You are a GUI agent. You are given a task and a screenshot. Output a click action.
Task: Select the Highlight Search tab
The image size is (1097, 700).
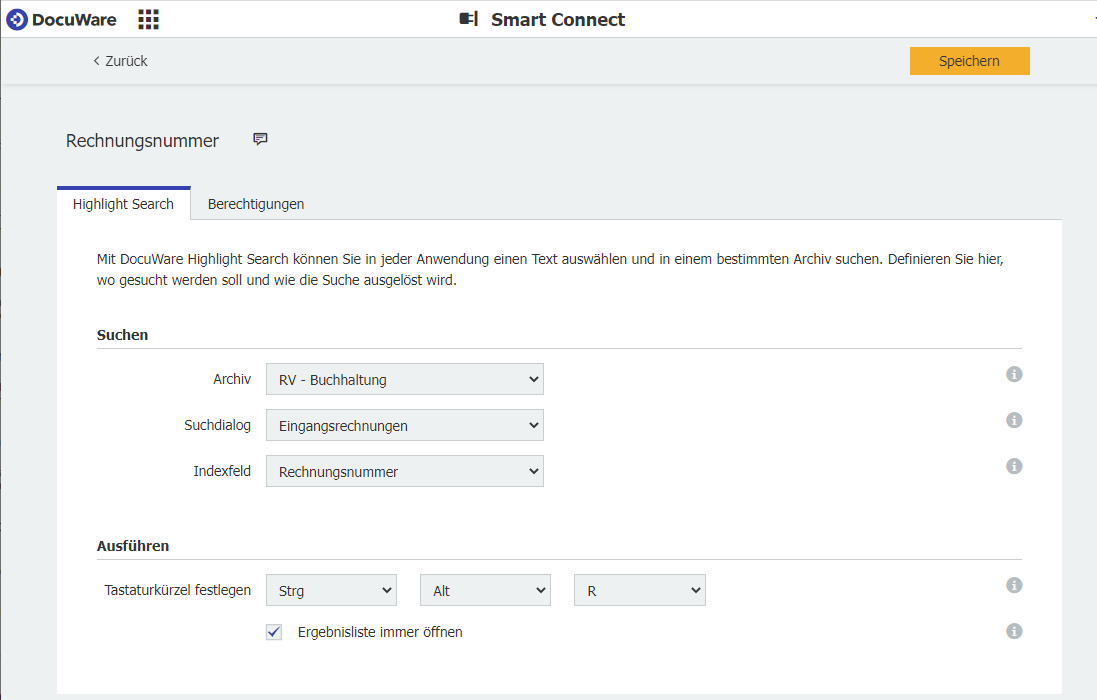123,204
